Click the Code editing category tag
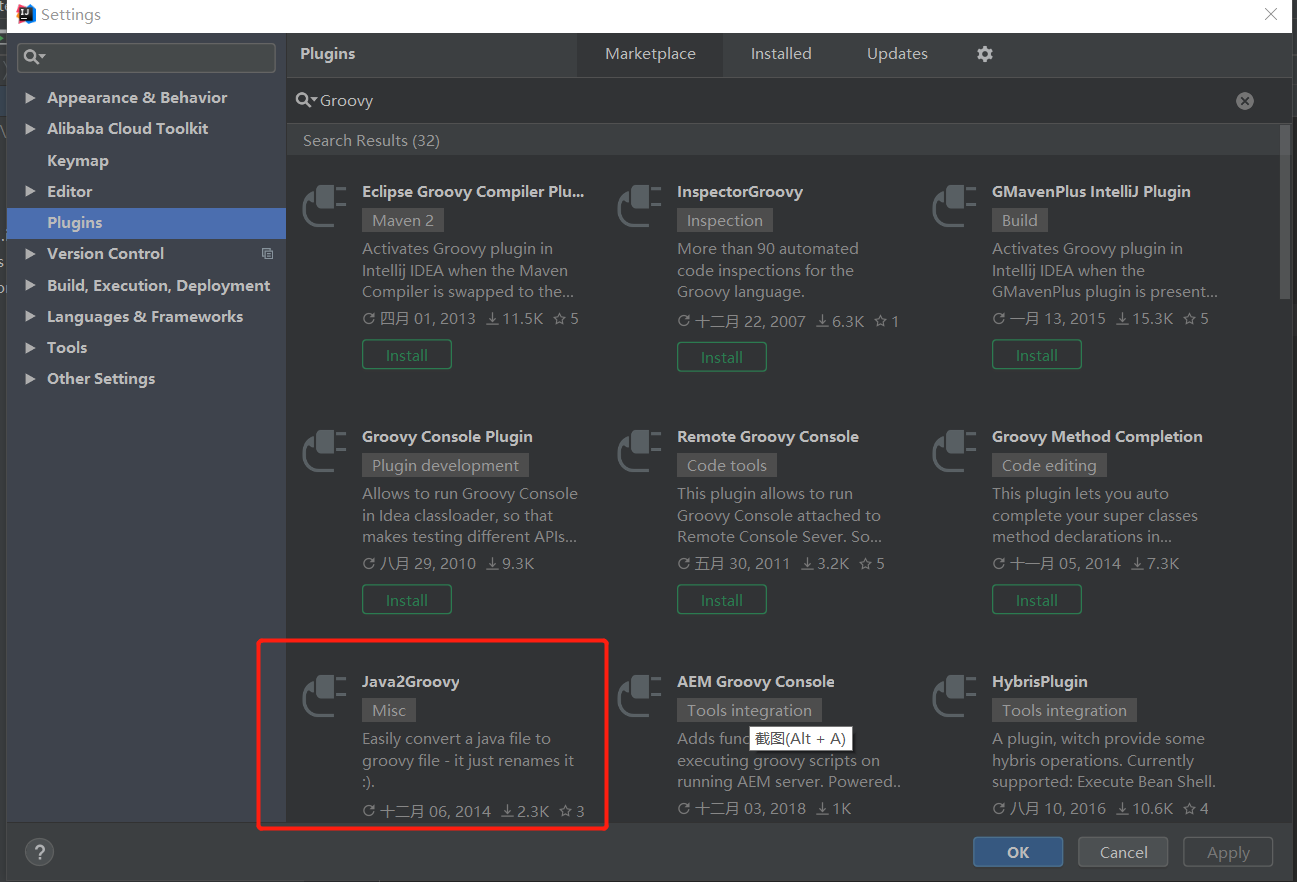The height and width of the screenshot is (882, 1297). [x=1049, y=465]
